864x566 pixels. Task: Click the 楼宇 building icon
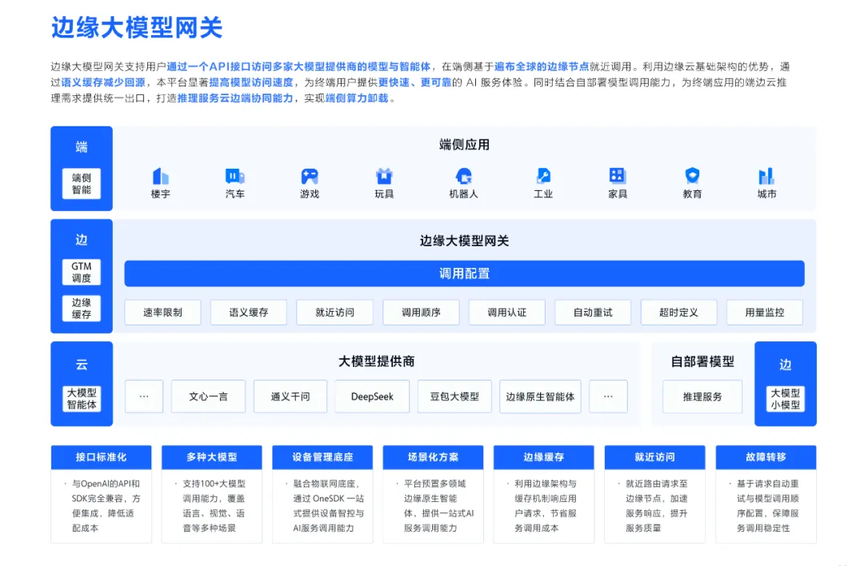click(160, 176)
